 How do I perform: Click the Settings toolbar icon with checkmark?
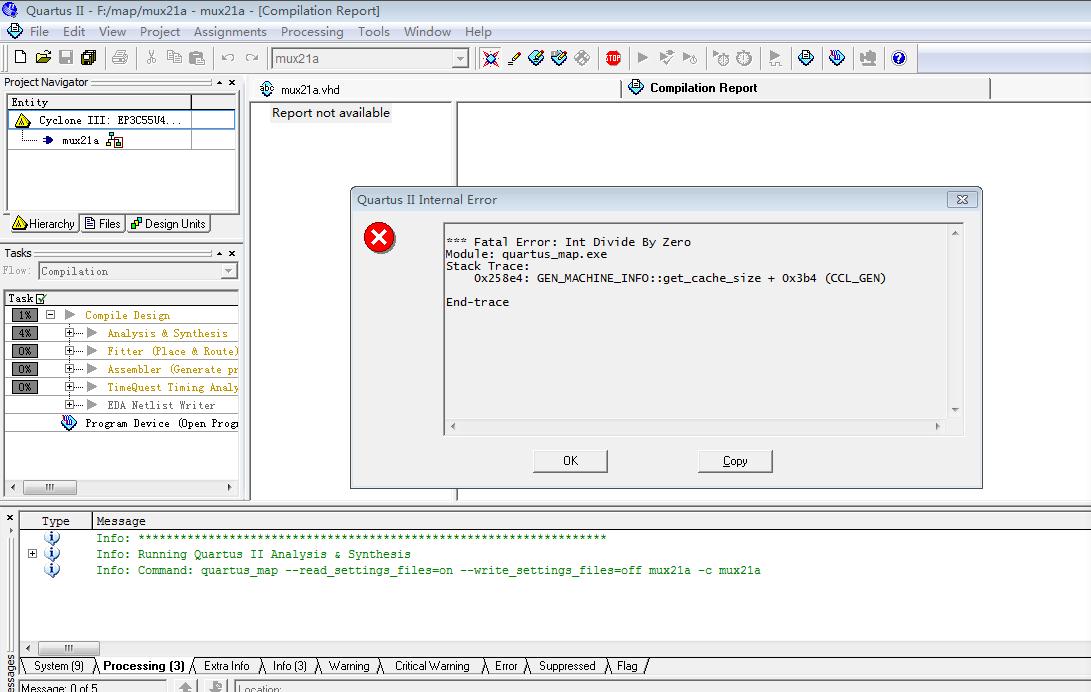[536, 58]
